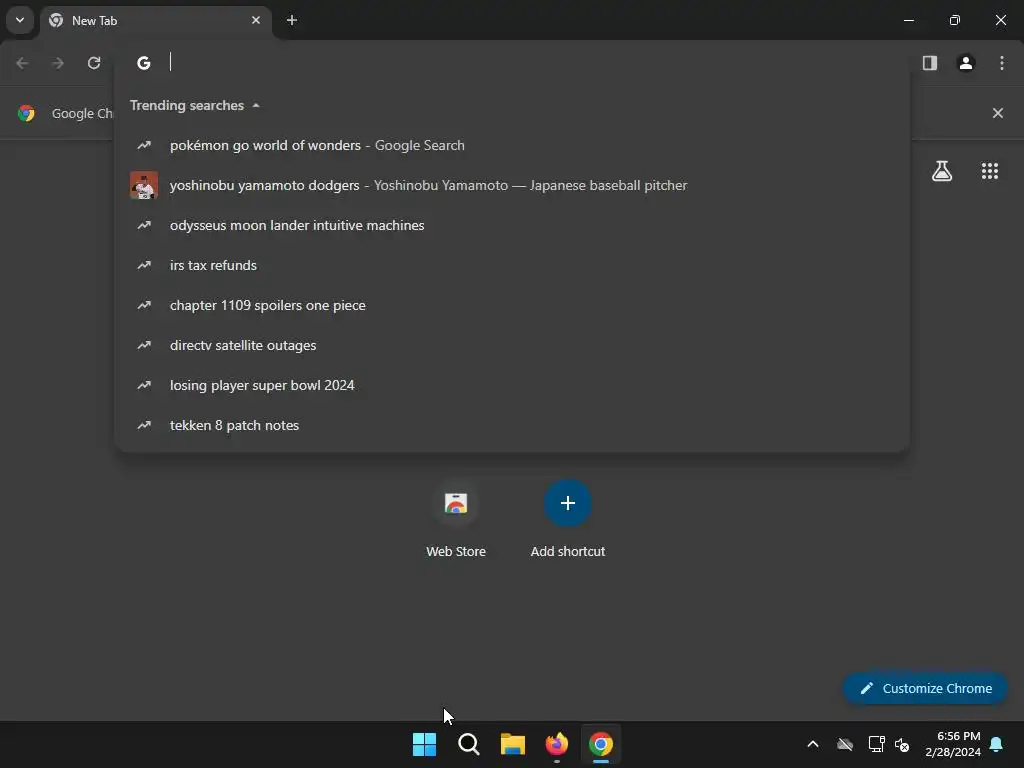
Task: Open the notification bell icon
Action: (997, 744)
